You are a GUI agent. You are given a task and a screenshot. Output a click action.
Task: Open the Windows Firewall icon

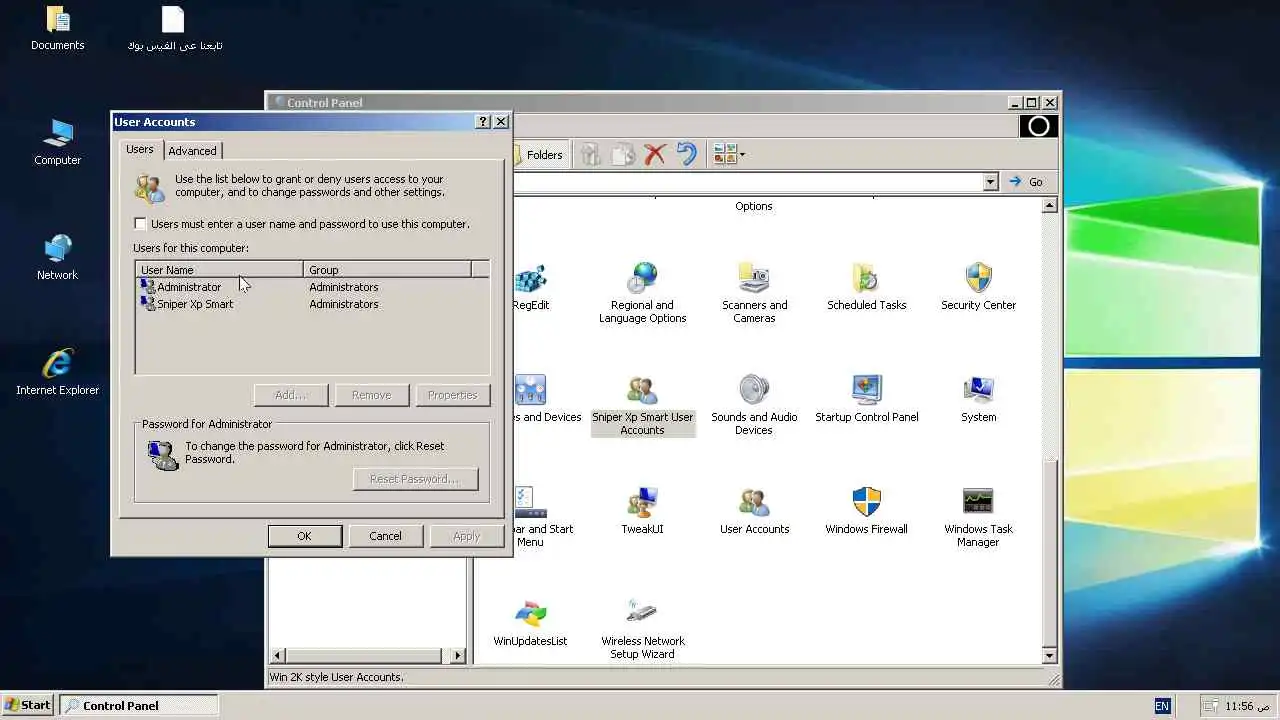(x=866, y=511)
